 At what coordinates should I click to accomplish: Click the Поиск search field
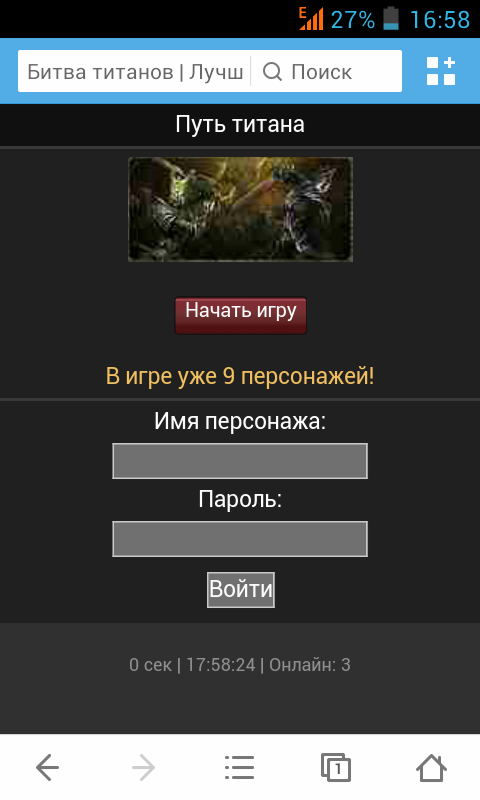(x=326, y=71)
